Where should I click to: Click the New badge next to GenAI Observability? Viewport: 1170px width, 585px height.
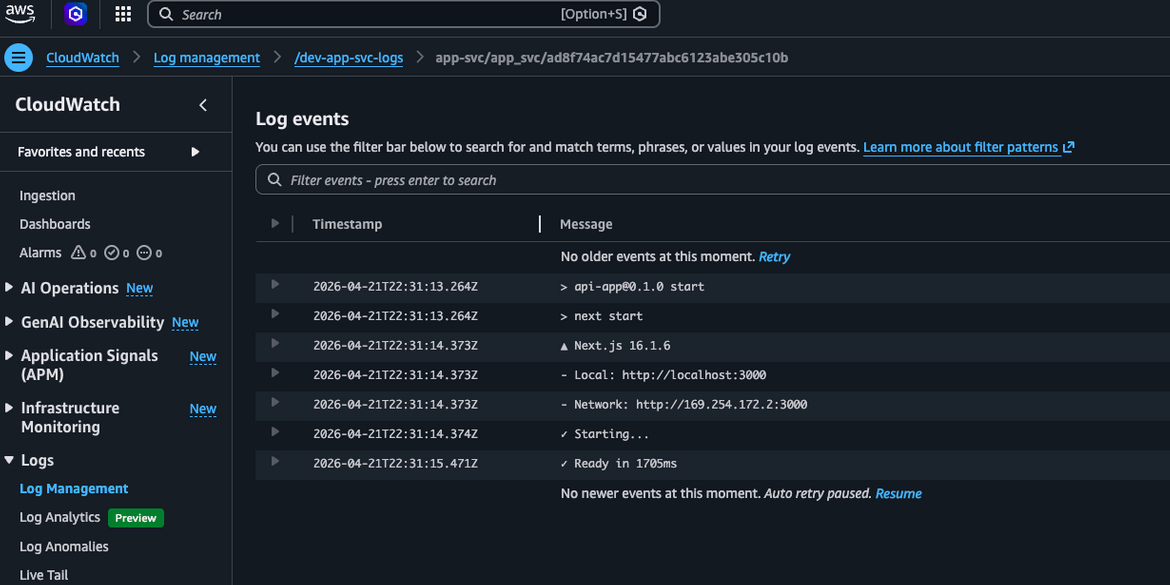[x=185, y=322]
